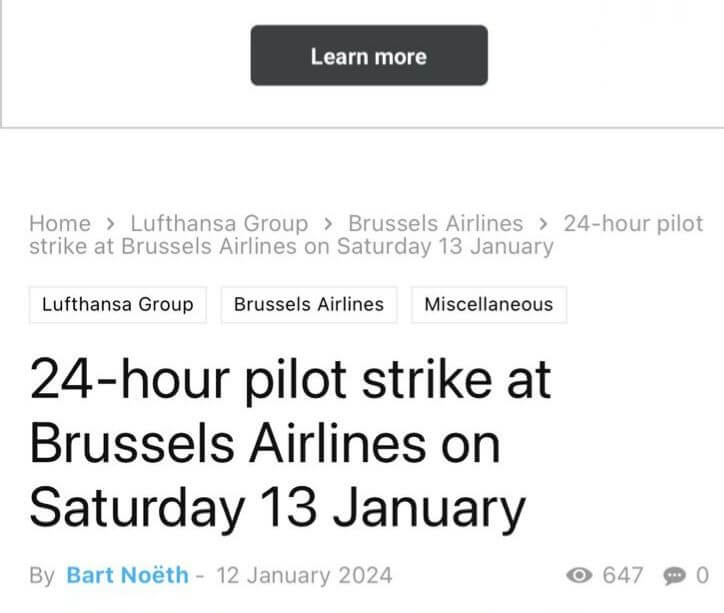Click the Learn more button
Image resolution: width=724 pixels, height=613 pixels.
point(369,55)
